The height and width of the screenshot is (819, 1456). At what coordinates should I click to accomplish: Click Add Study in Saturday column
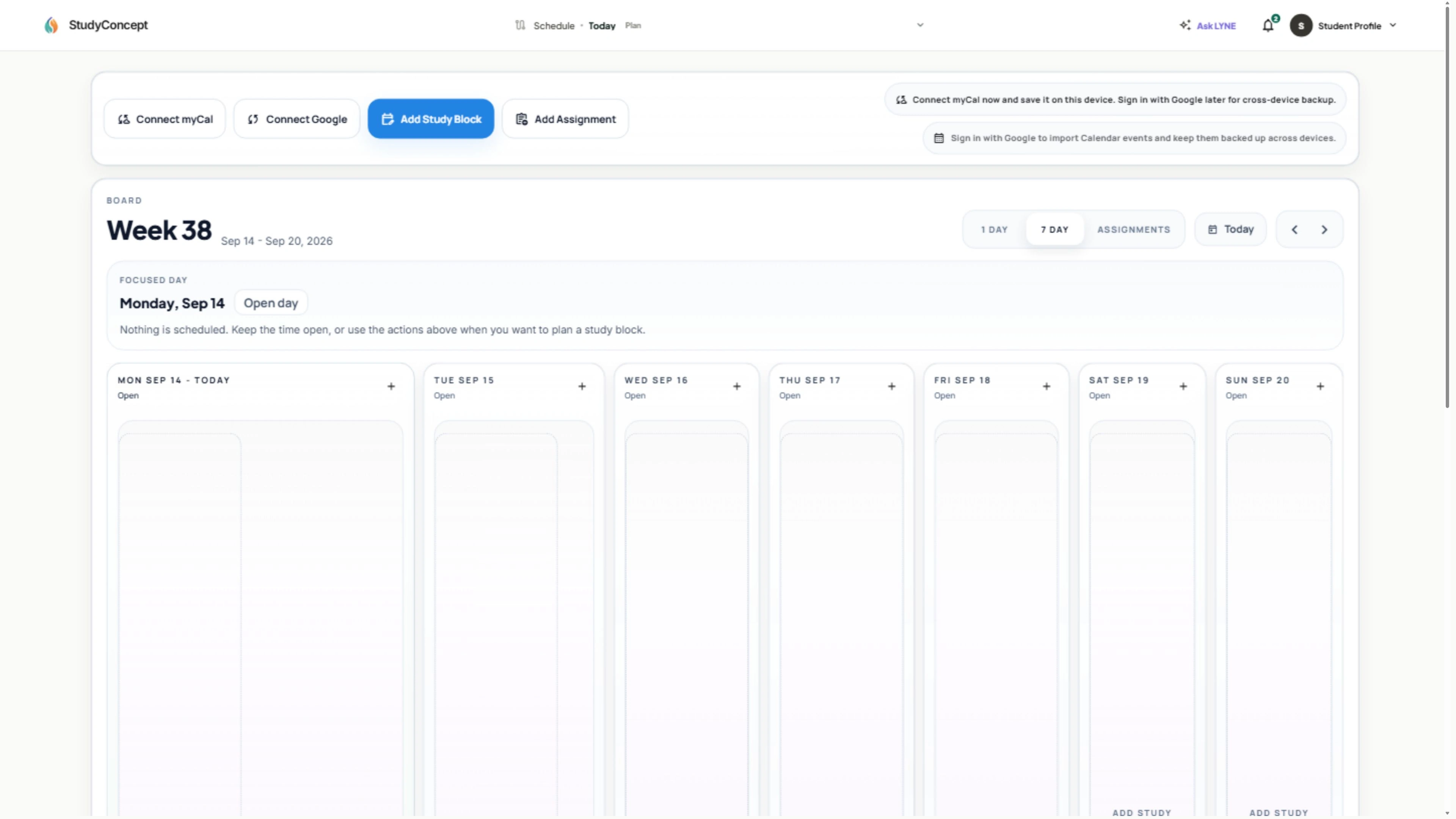1142,813
